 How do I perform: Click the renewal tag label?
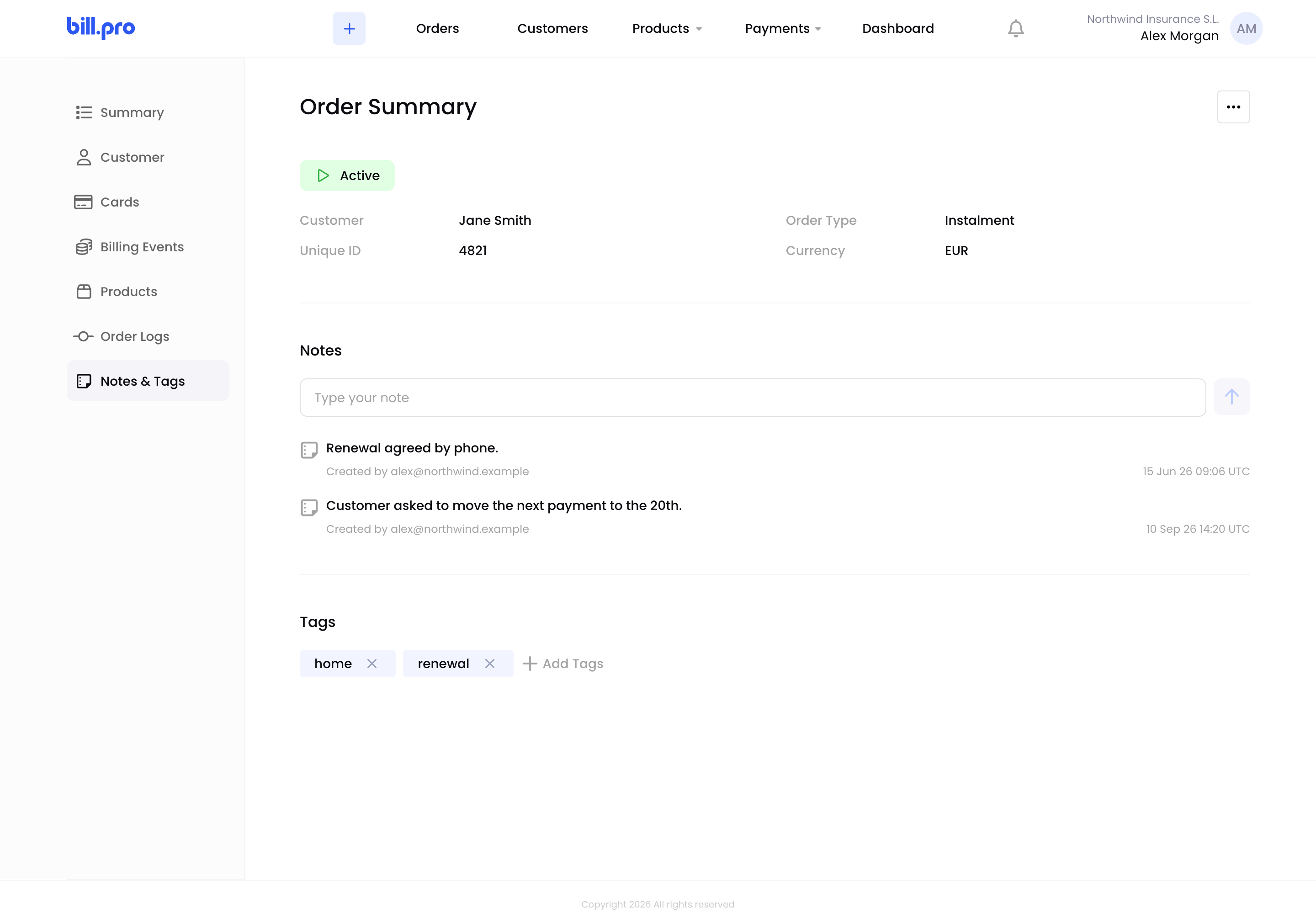pyautogui.click(x=443, y=663)
